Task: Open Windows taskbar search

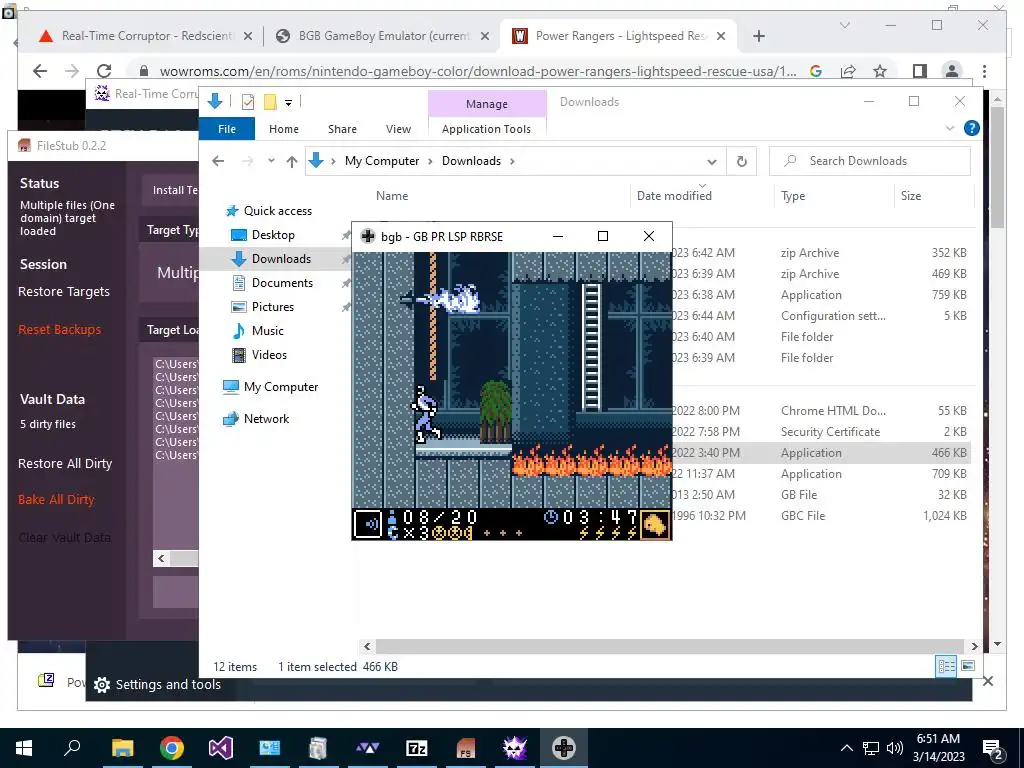Action: (72, 748)
